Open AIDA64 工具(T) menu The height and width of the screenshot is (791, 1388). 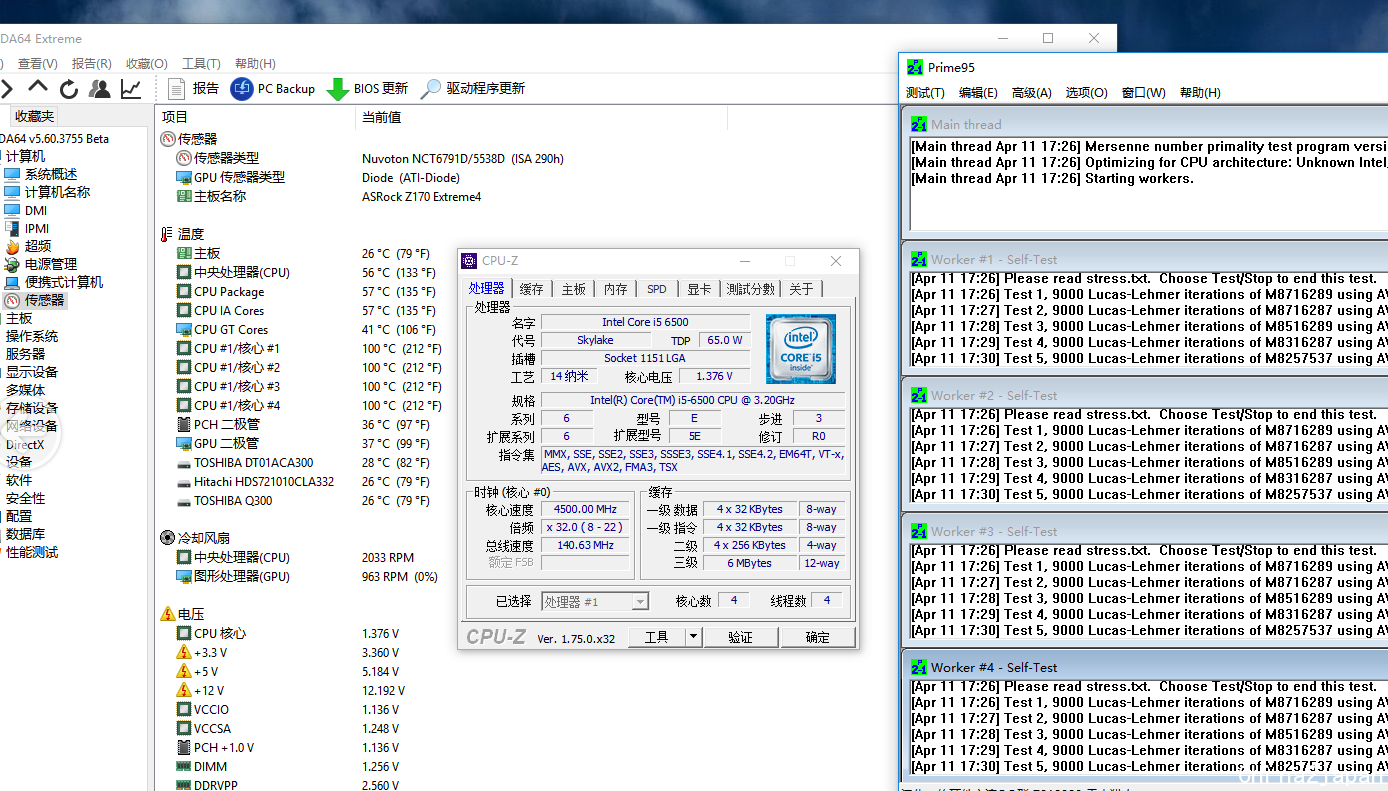pyautogui.click(x=201, y=64)
